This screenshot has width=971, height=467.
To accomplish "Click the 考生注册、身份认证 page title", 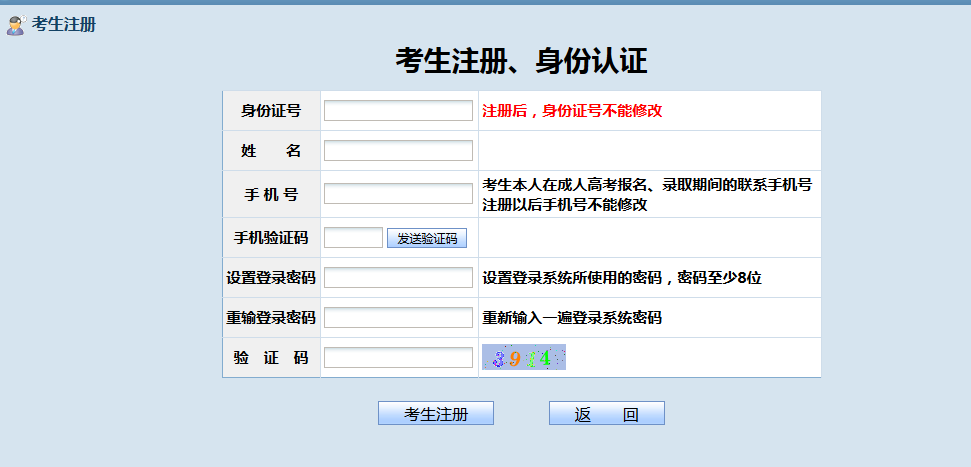I will 521,62.
